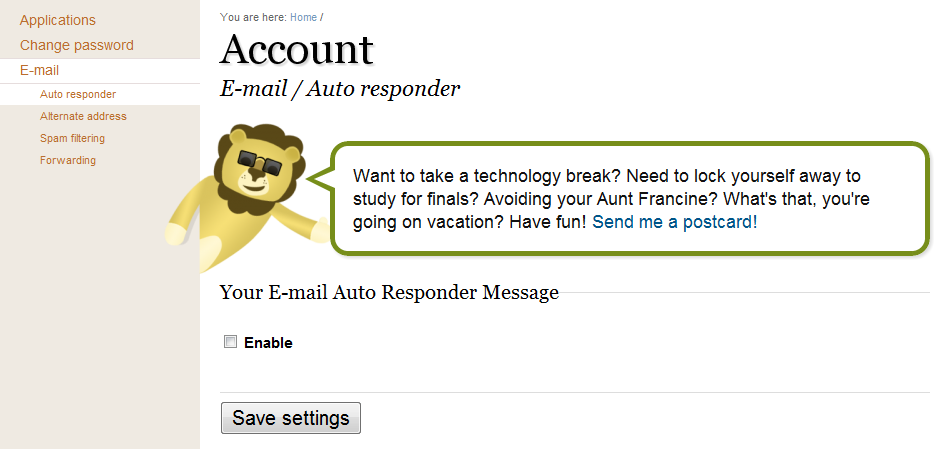946x449 pixels.
Task: Go to Home via breadcrumb
Action: (x=303, y=17)
